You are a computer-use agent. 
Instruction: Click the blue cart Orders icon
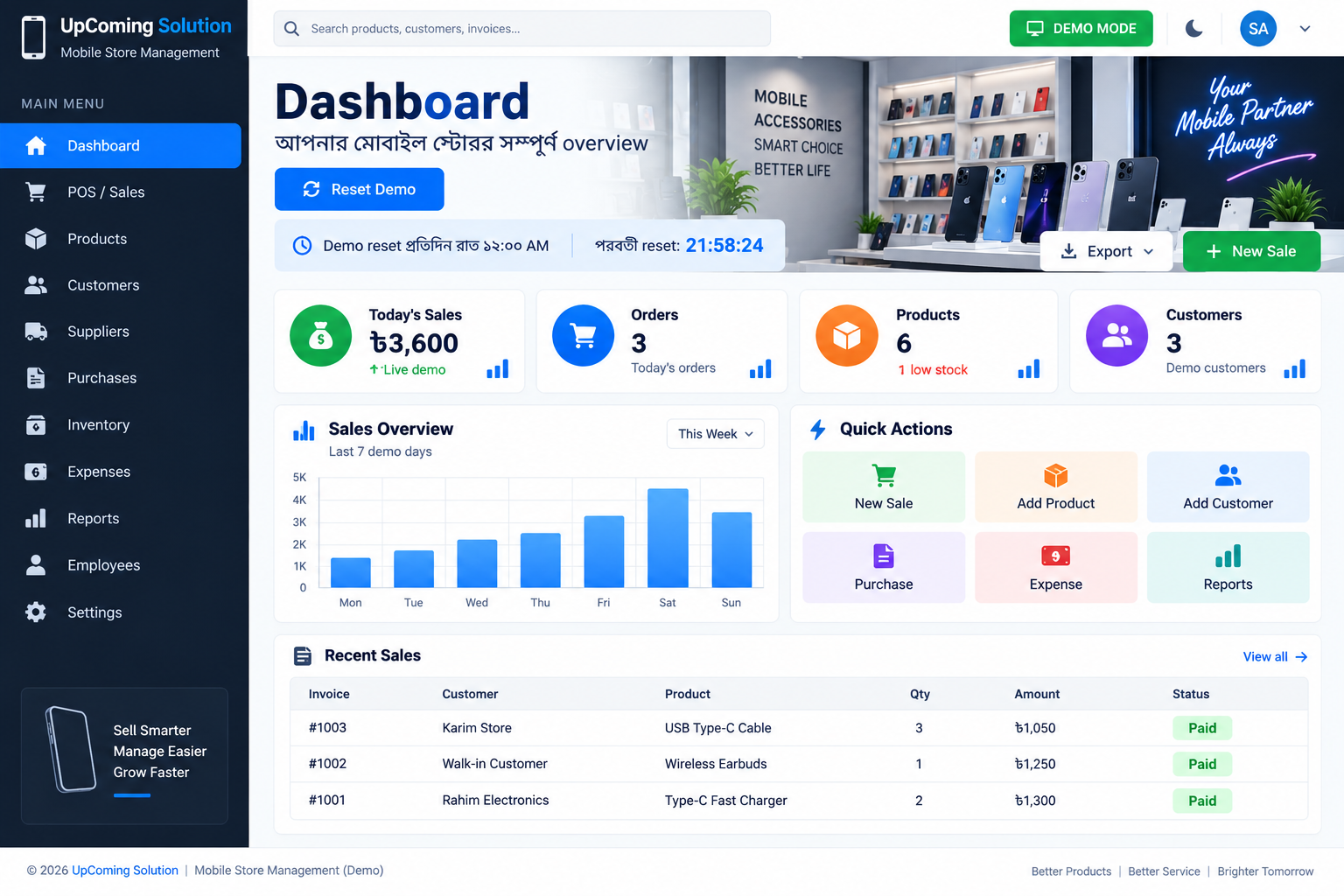tap(584, 335)
